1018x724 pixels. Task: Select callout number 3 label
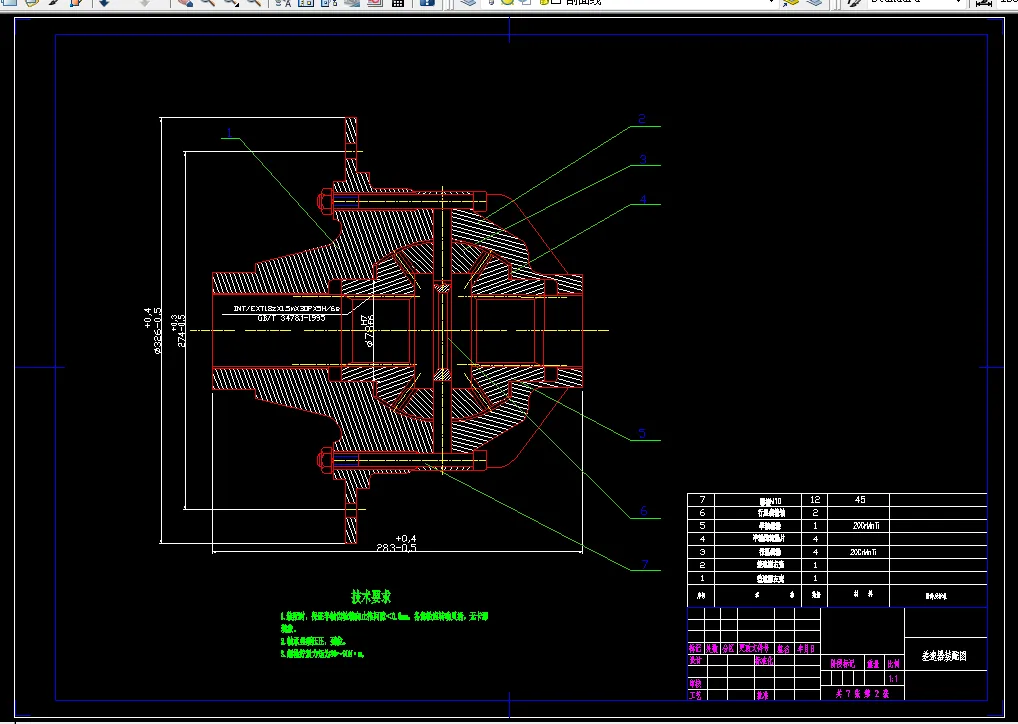(x=643, y=159)
